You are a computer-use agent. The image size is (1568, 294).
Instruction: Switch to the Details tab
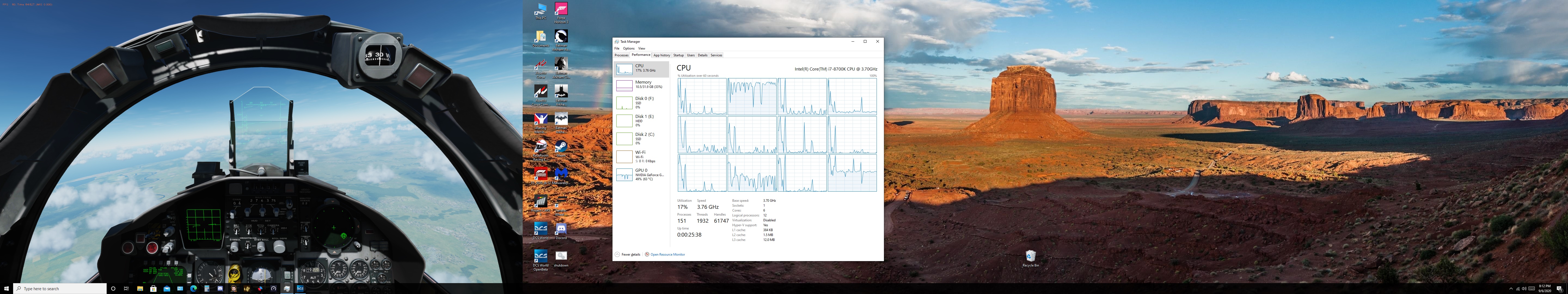point(702,55)
